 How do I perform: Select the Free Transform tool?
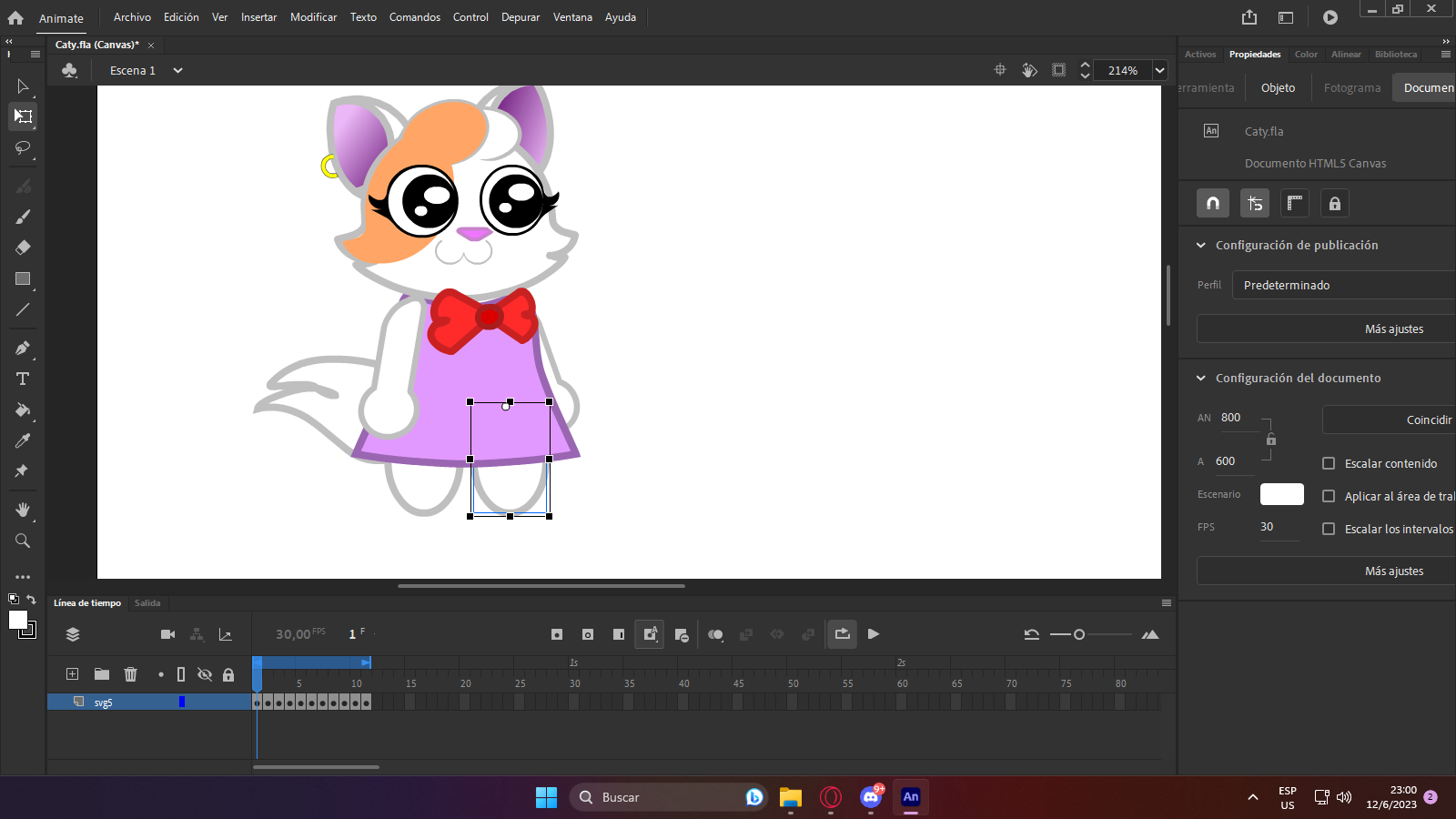click(x=23, y=116)
